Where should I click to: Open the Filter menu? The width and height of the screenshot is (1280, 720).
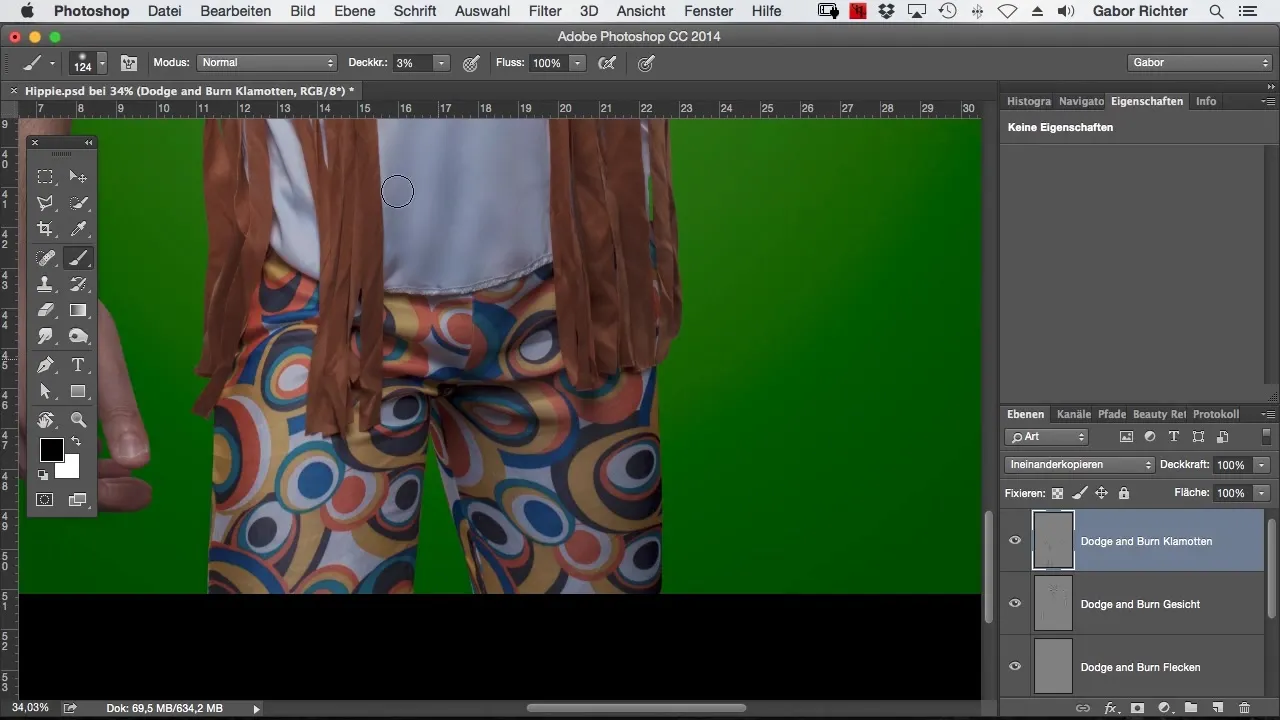(544, 11)
